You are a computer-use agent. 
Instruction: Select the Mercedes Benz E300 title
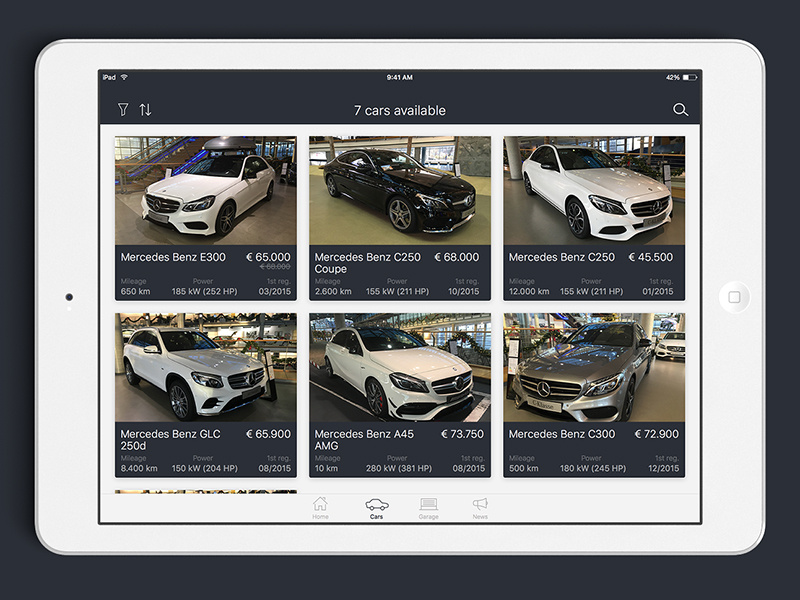173,257
